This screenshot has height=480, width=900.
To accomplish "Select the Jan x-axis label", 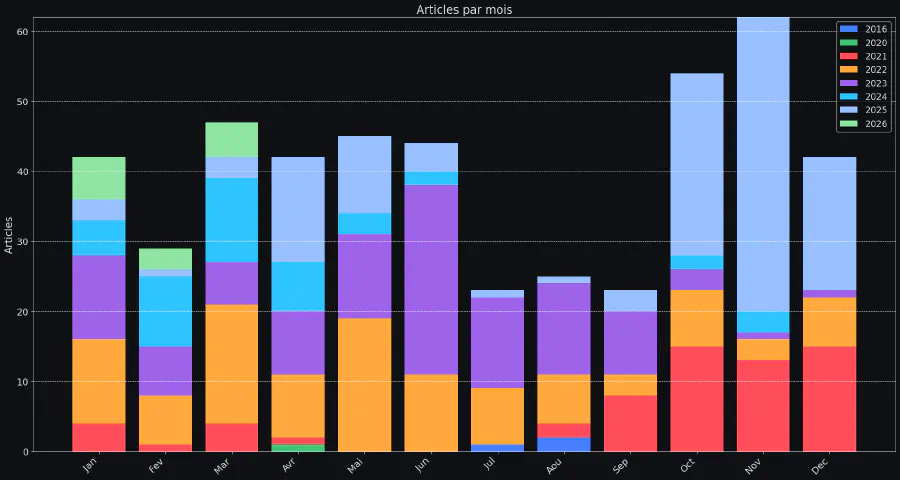I will click(91, 465).
